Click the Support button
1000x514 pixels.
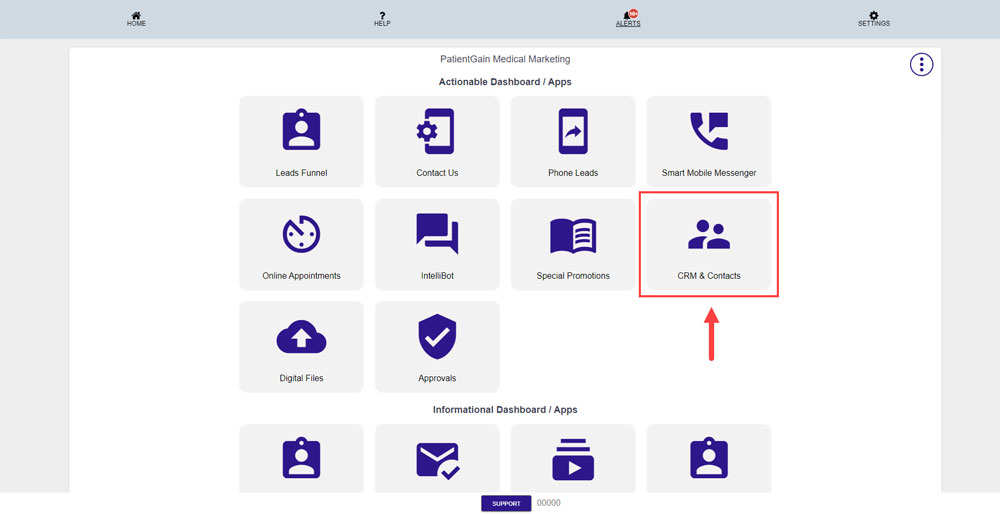pos(506,503)
